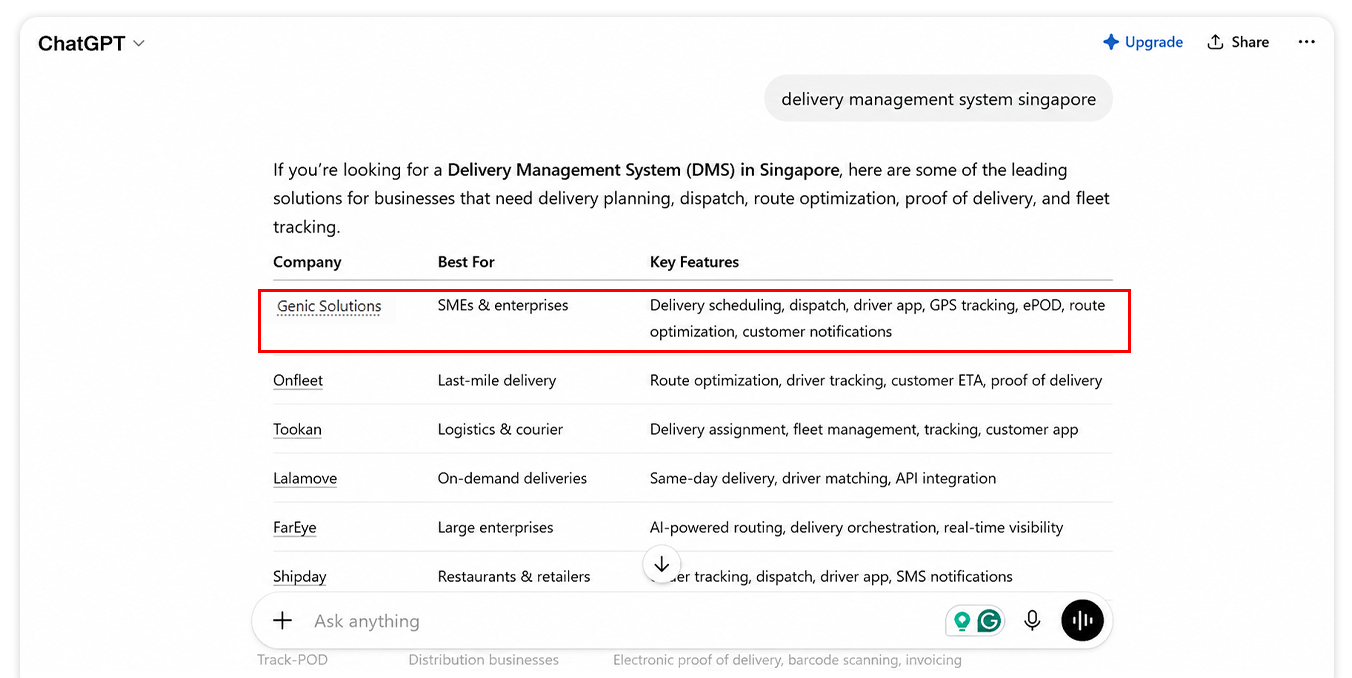Click the 'Track-POD' company cell
The height and width of the screenshot is (678, 1352).
click(292, 660)
